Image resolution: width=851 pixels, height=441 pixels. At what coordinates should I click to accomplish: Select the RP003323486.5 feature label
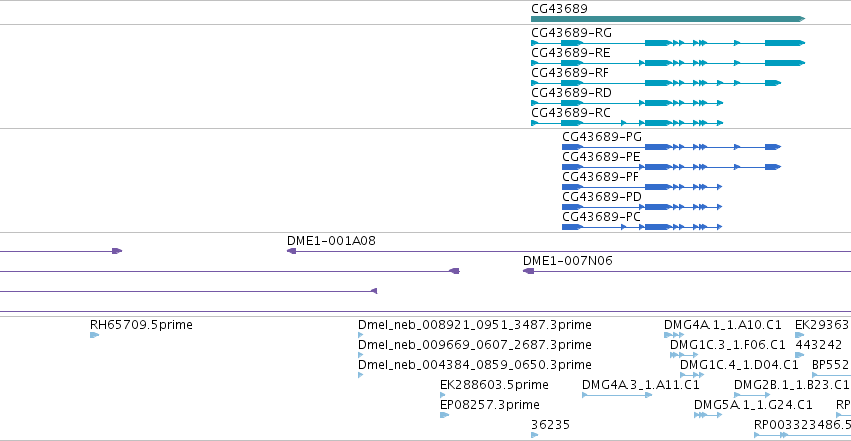802,426
